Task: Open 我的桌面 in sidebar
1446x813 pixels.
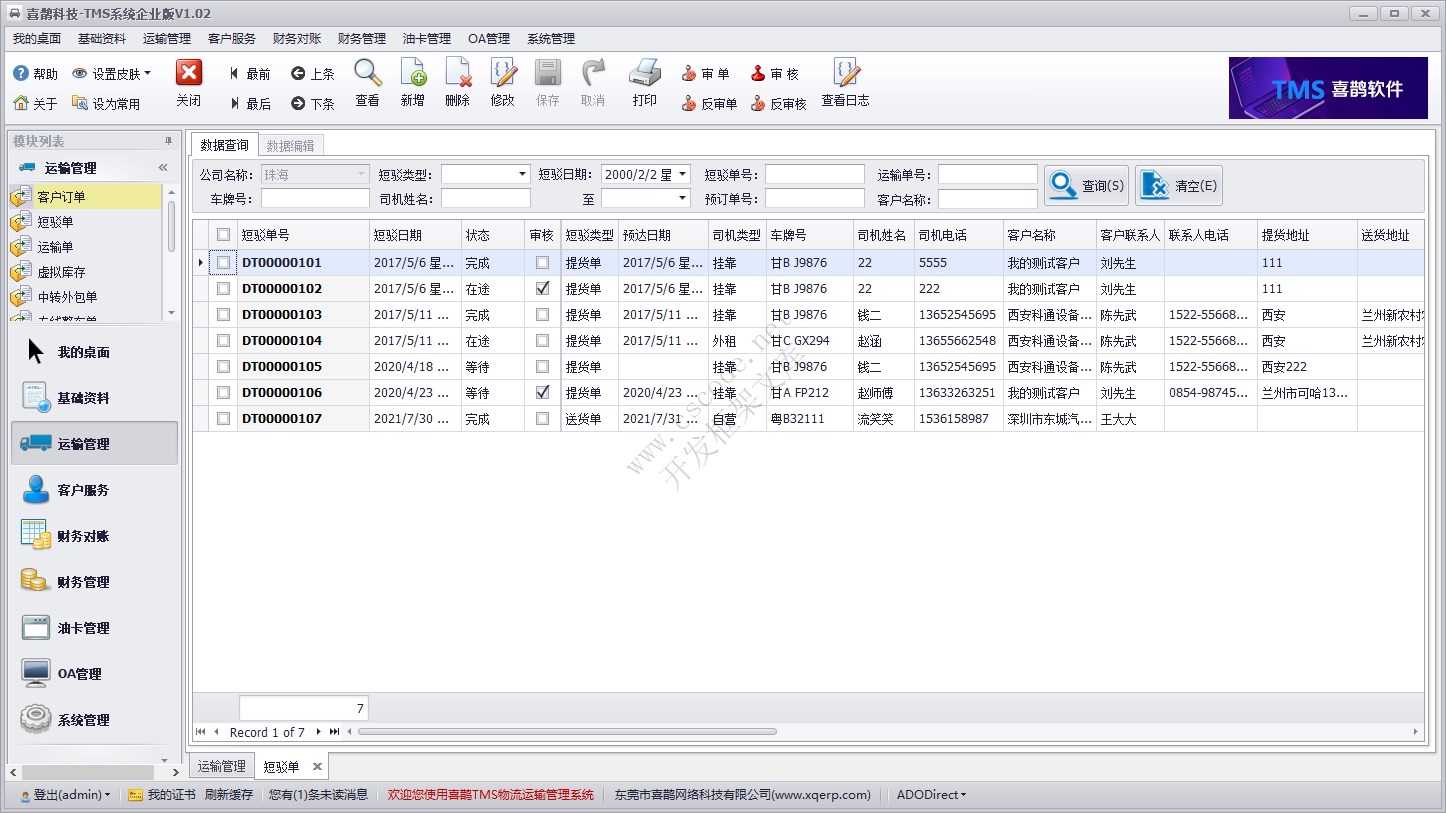Action: click(94, 352)
